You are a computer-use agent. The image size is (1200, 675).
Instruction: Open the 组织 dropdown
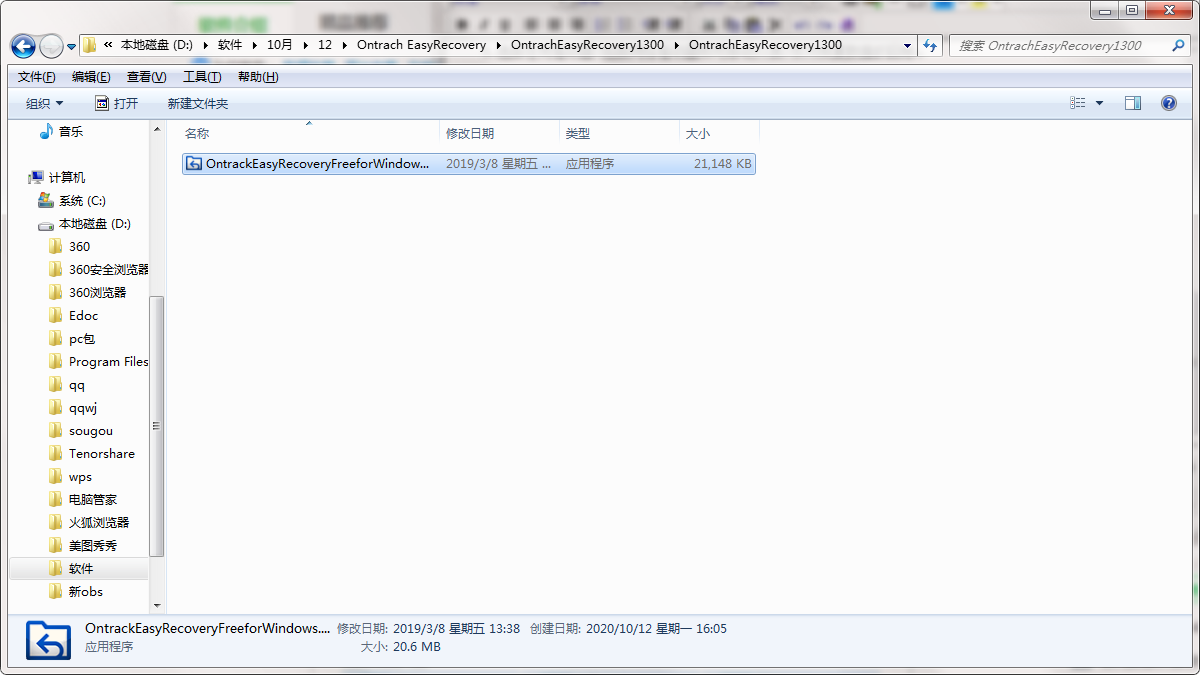(x=44, y=103)
